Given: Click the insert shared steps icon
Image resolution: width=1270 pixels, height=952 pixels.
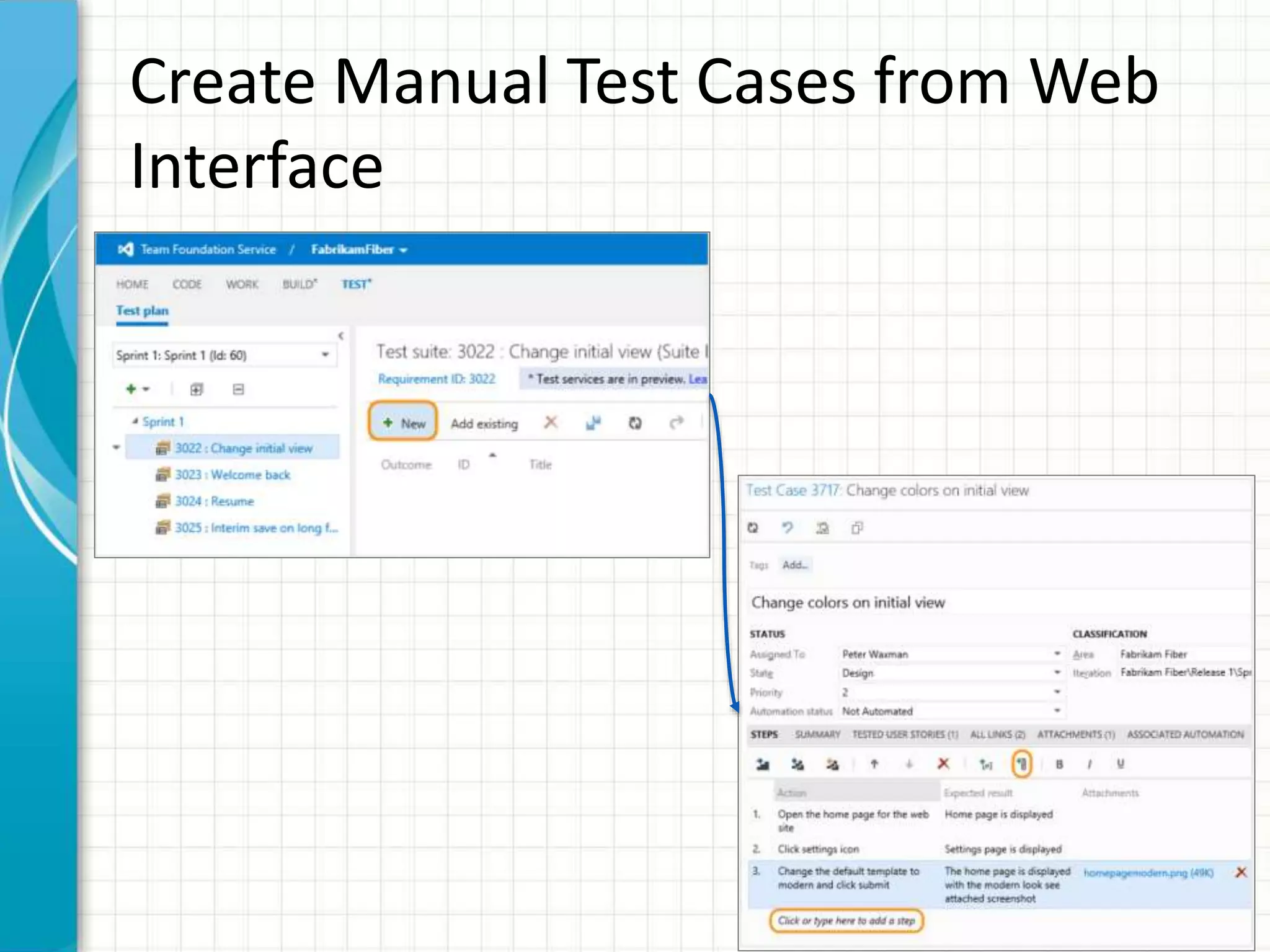Looking at the screenshot, I should click(x=797, y=764).
